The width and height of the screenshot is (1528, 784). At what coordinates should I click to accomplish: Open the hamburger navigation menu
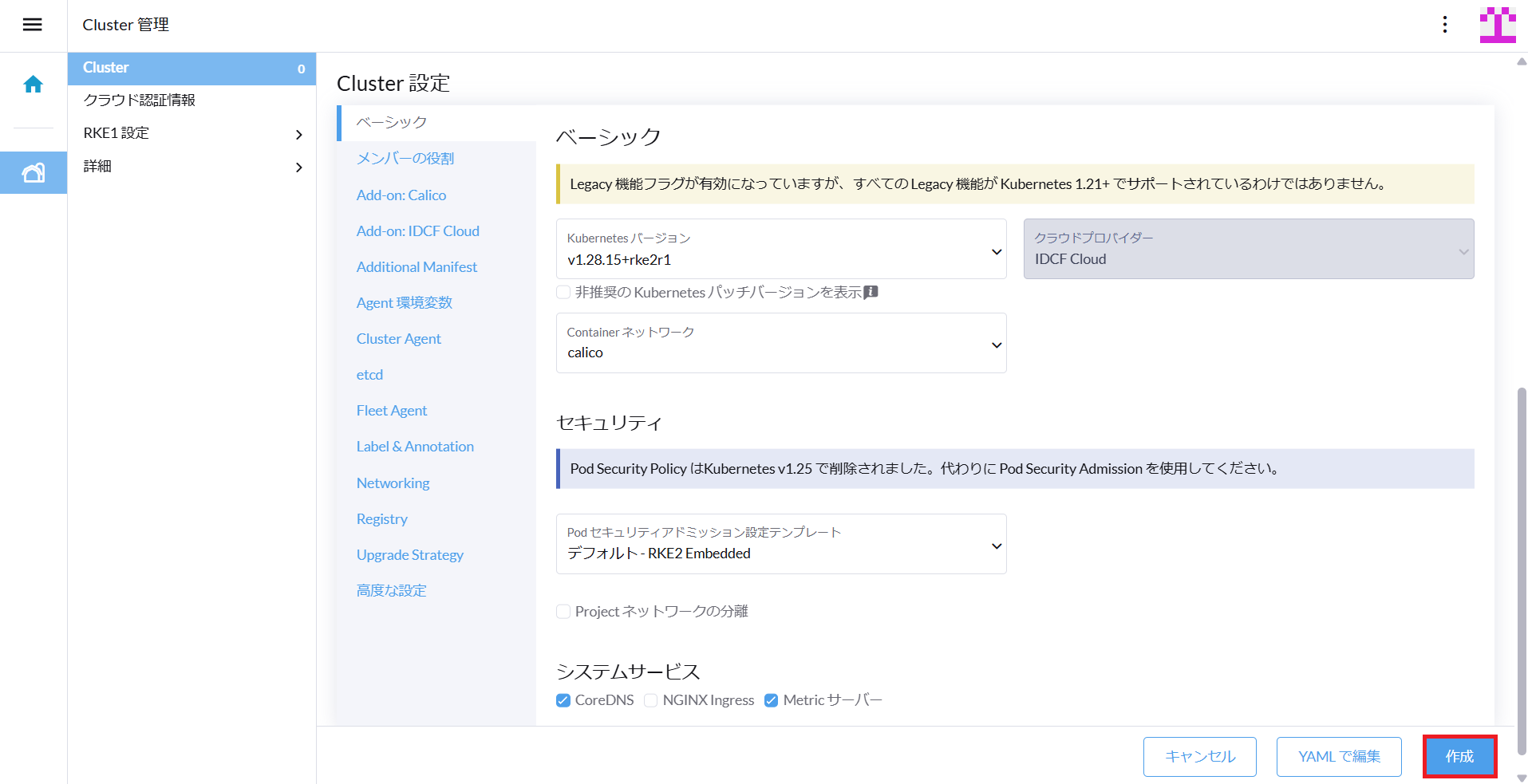(32, 25)
